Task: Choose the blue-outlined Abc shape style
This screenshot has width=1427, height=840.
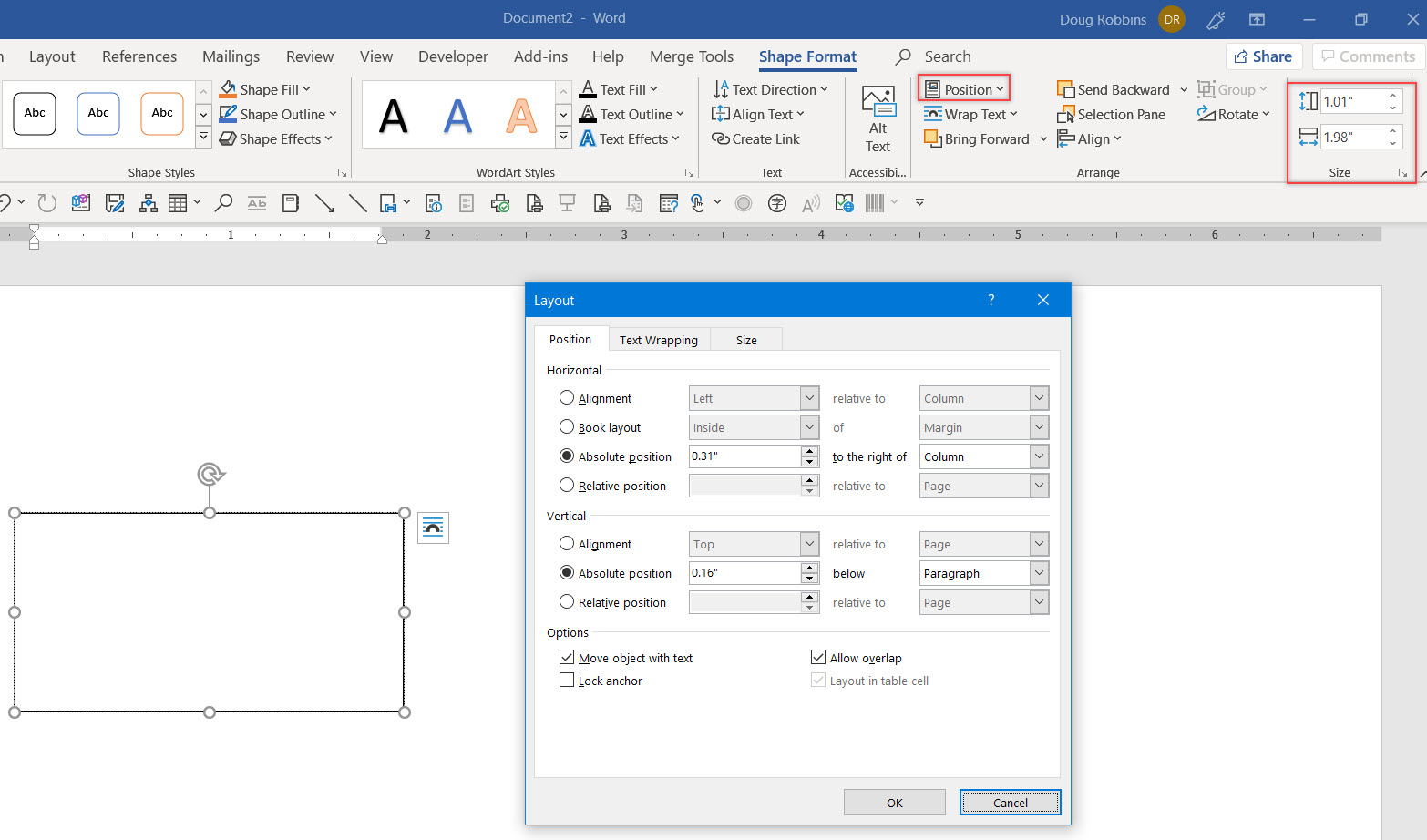Action: (98, 113)
